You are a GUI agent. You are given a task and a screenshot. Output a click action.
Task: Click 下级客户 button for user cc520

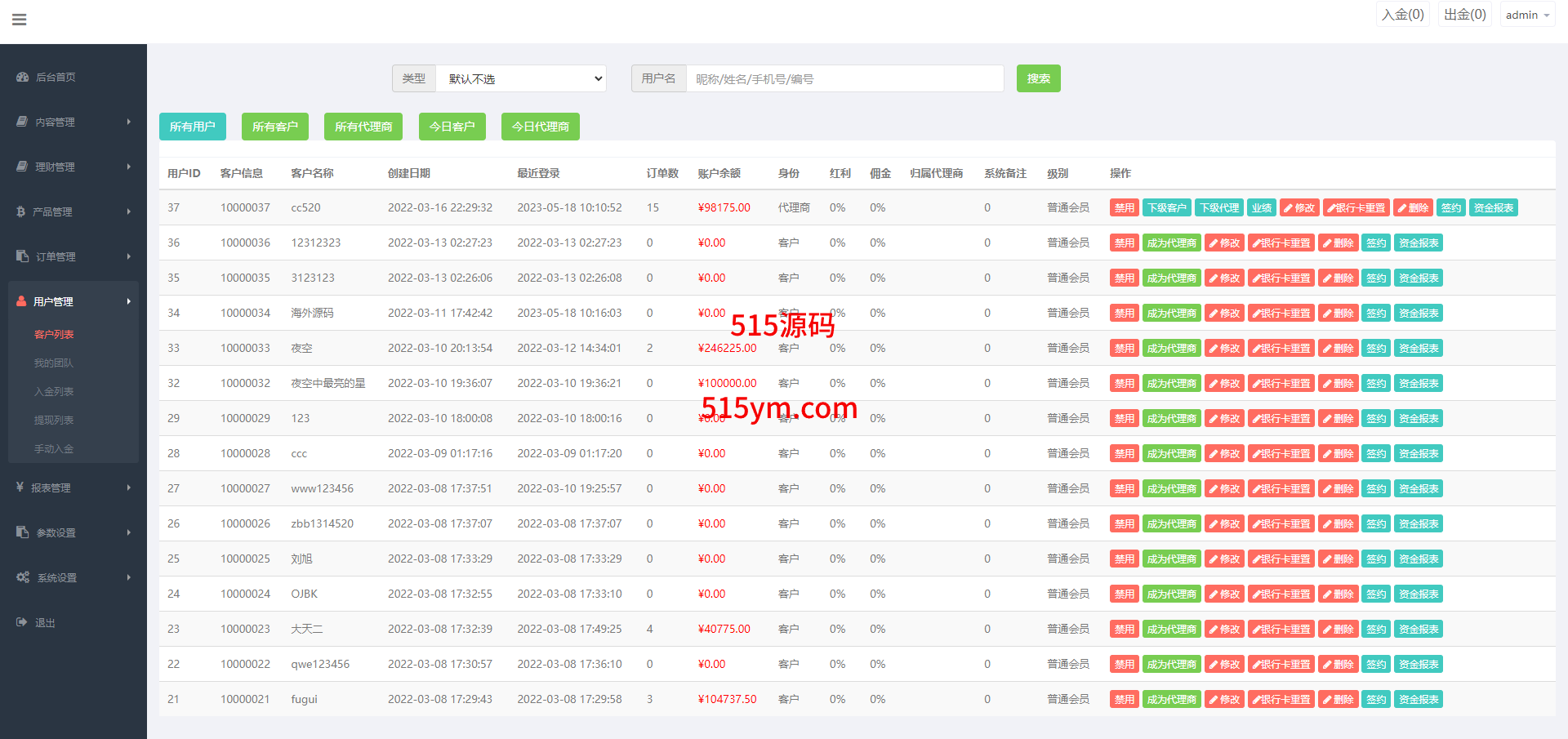coord(1166,207)
